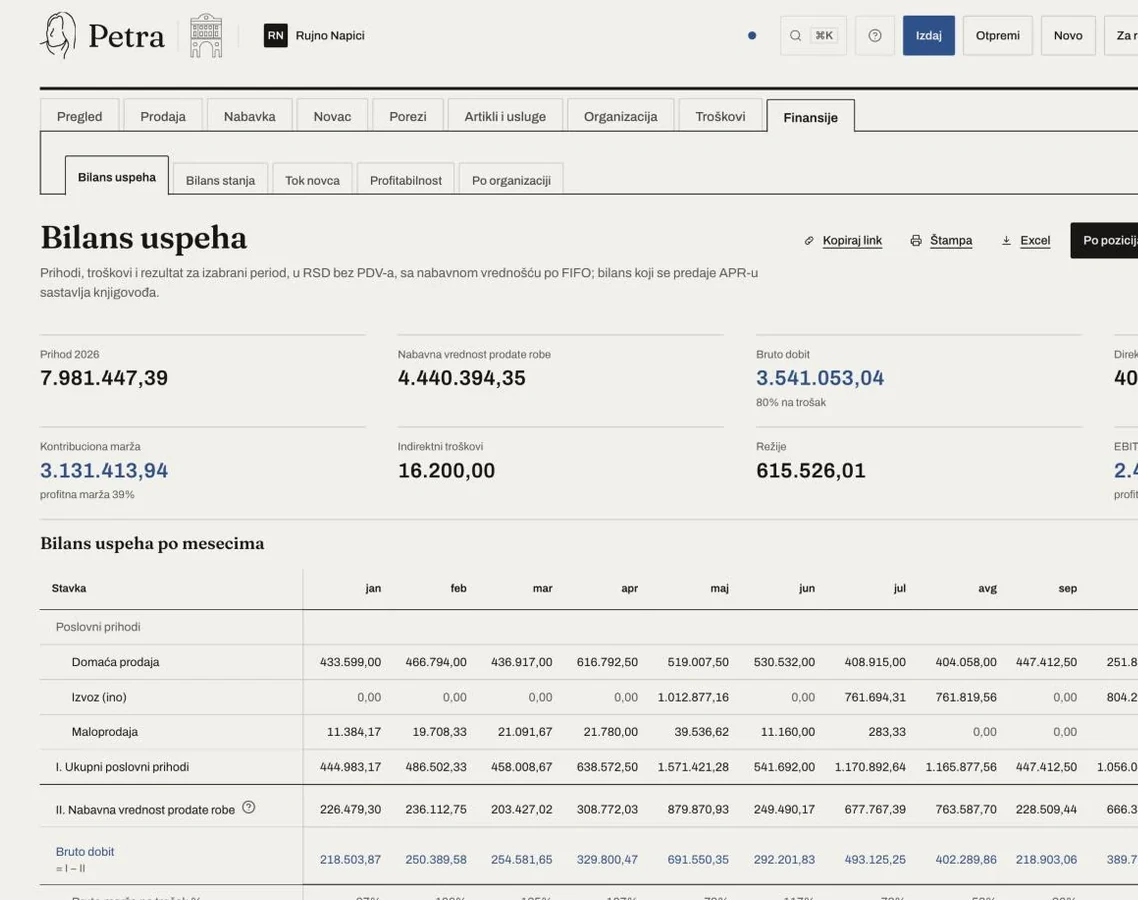Click the printer icon beside Štampa
The width and height of the screenshot is (1138, 900).
(916, 241)
